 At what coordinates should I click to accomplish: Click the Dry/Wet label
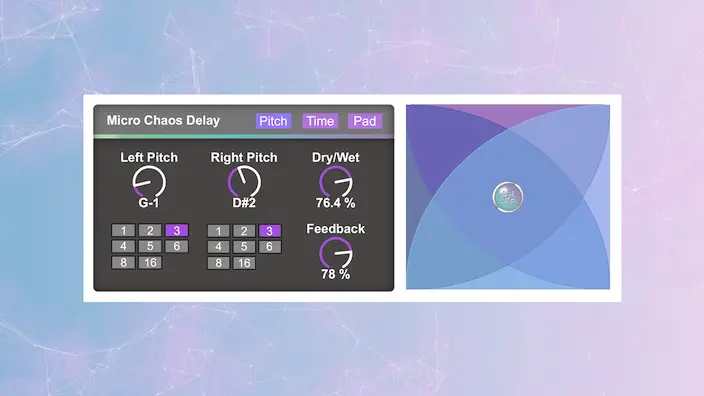click(x=336, y=158)
